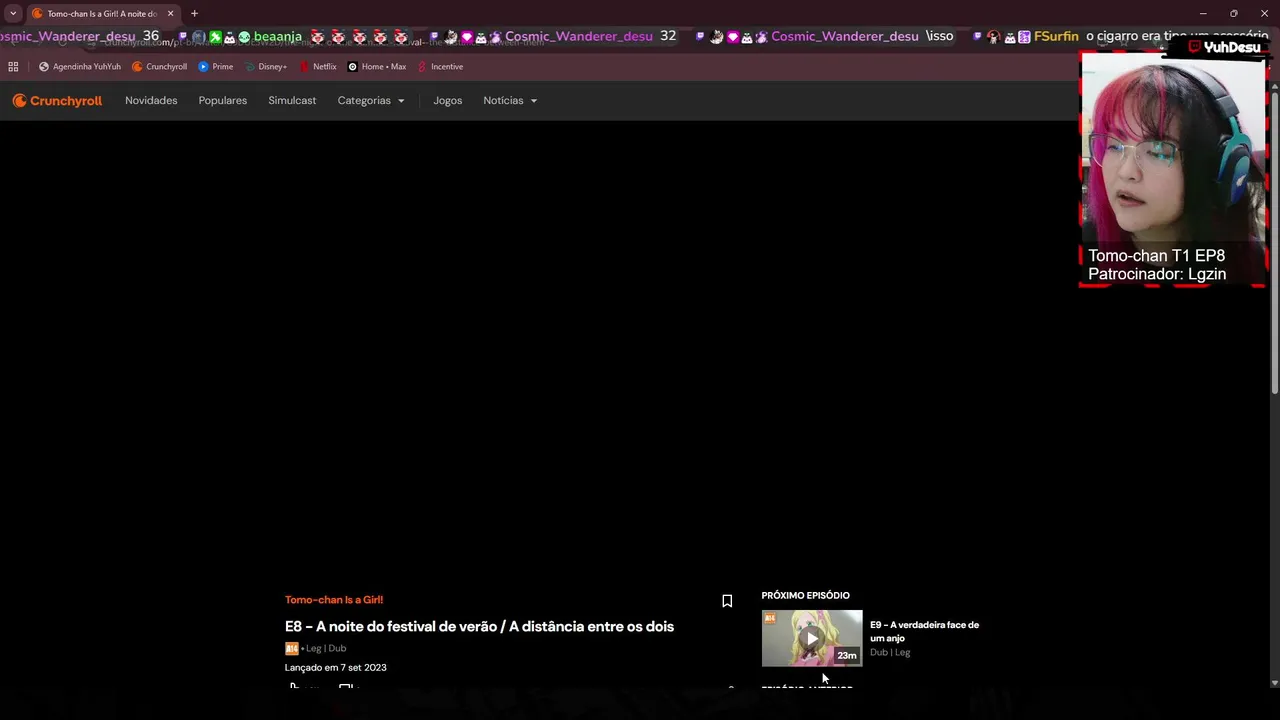The height and width of the screenshot is (720, 1280).
Task: Open the Jogos page
Action: pos(448,101)
